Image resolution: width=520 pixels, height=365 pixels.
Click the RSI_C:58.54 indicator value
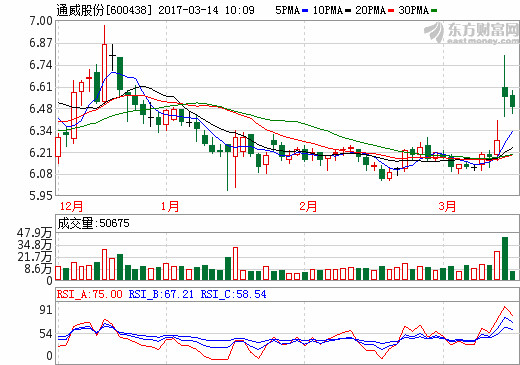(233, 294)
